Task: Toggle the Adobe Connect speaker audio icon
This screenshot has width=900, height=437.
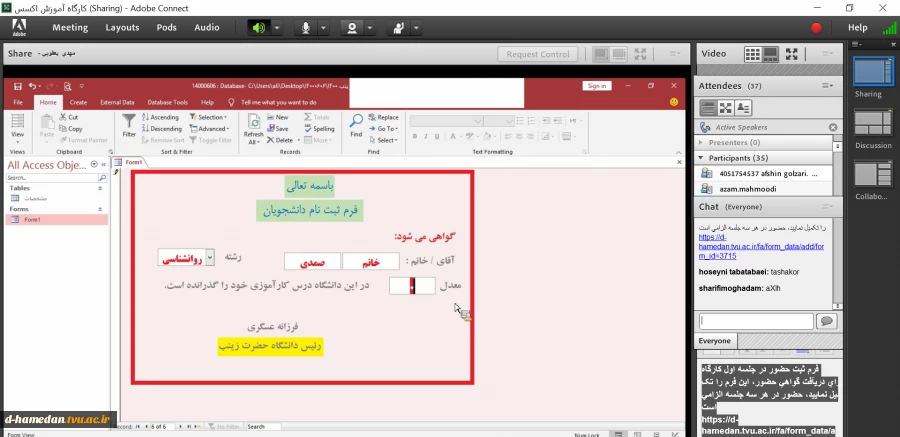Action: point(259,28)
